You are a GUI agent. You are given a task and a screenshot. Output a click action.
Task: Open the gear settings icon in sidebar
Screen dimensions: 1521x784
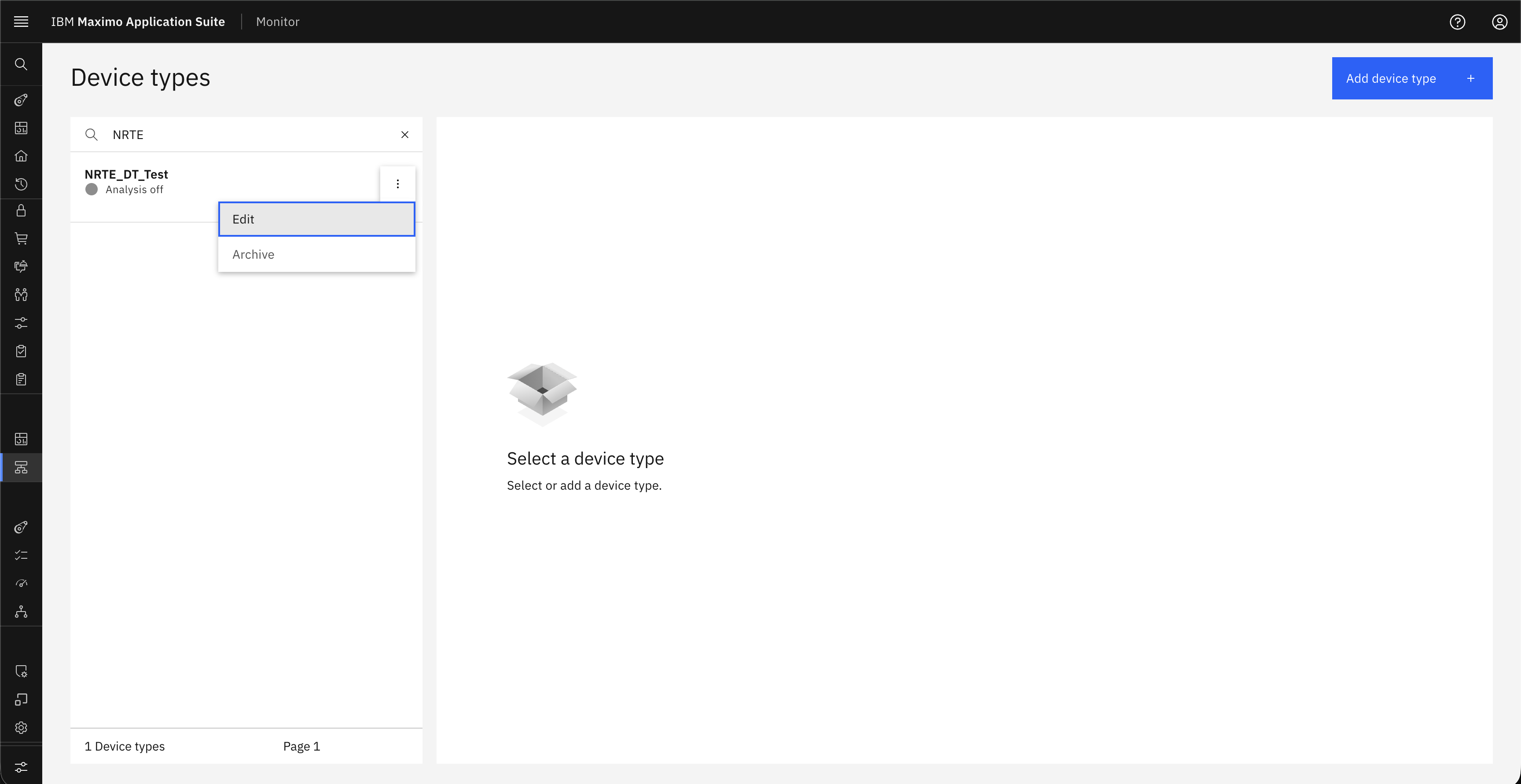[21, 728]
